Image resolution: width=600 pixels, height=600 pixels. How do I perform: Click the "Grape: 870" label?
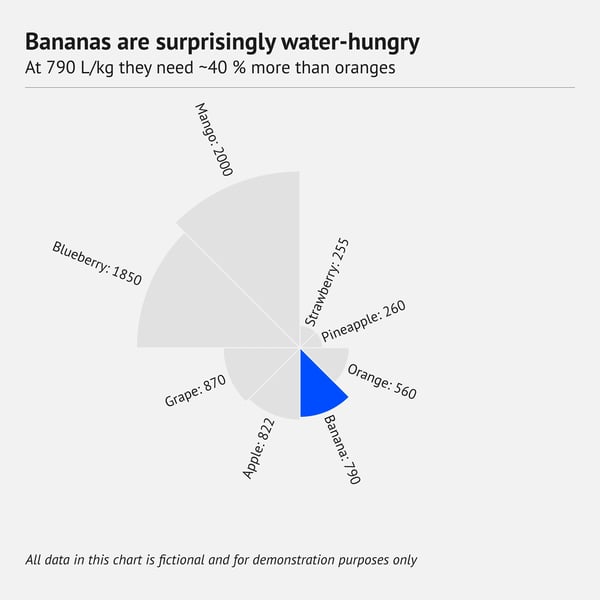[x=195, y=391]
